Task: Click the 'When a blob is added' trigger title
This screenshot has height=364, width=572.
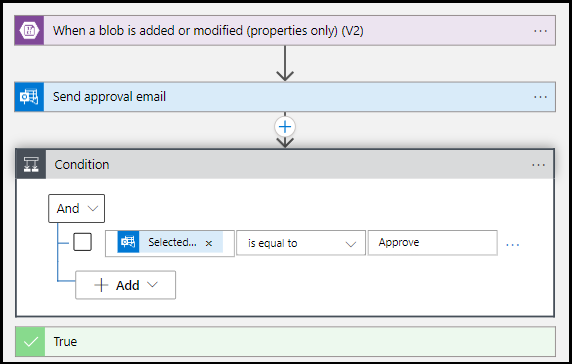Action: (x=208, y=31)
